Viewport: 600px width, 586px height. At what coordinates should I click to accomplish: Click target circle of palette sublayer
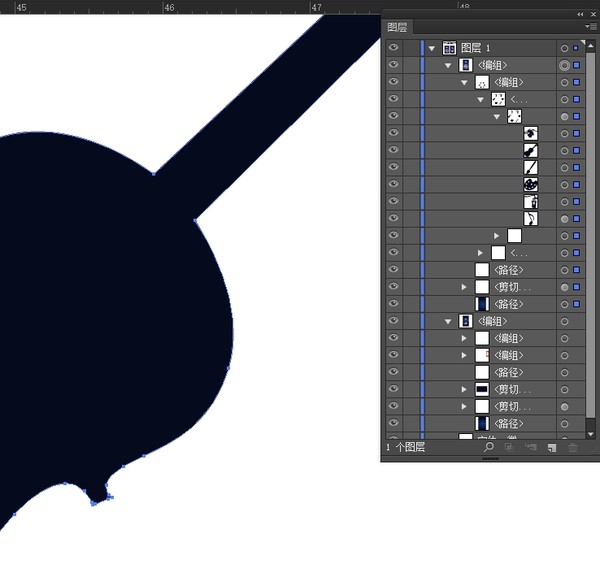[564, 185]
